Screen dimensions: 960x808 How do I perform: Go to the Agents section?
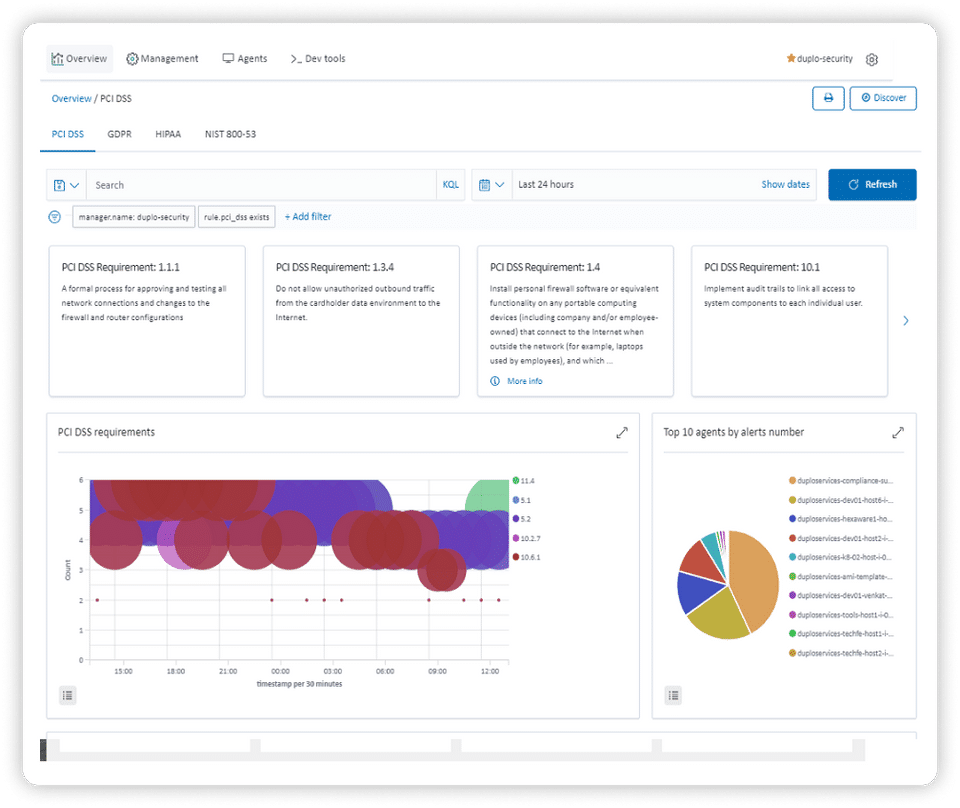pos(245,59)
